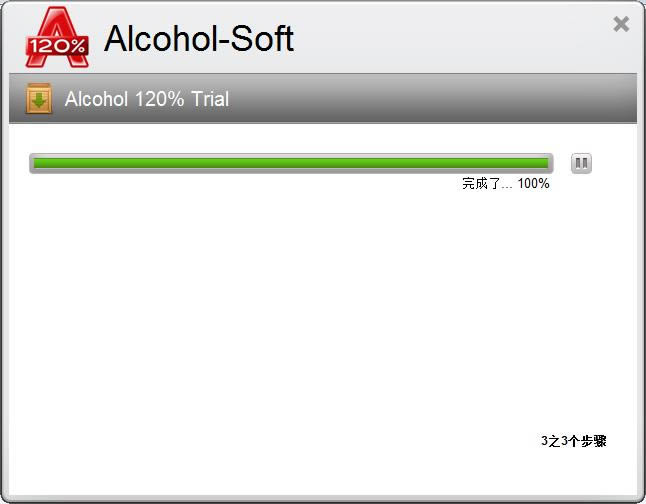Click the word Trial in the gray header
This screenshot has height=504, width=646.
[x=210, y=99]
